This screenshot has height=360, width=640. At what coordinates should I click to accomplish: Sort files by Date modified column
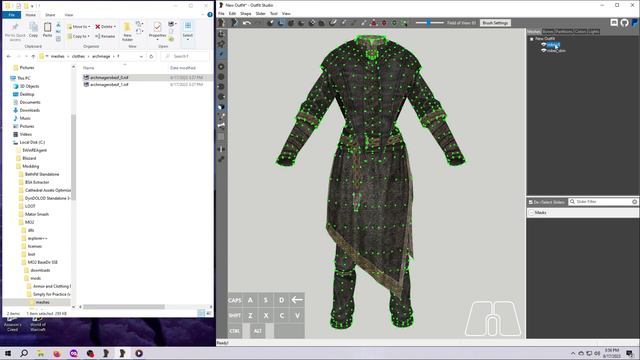point(182,68)
